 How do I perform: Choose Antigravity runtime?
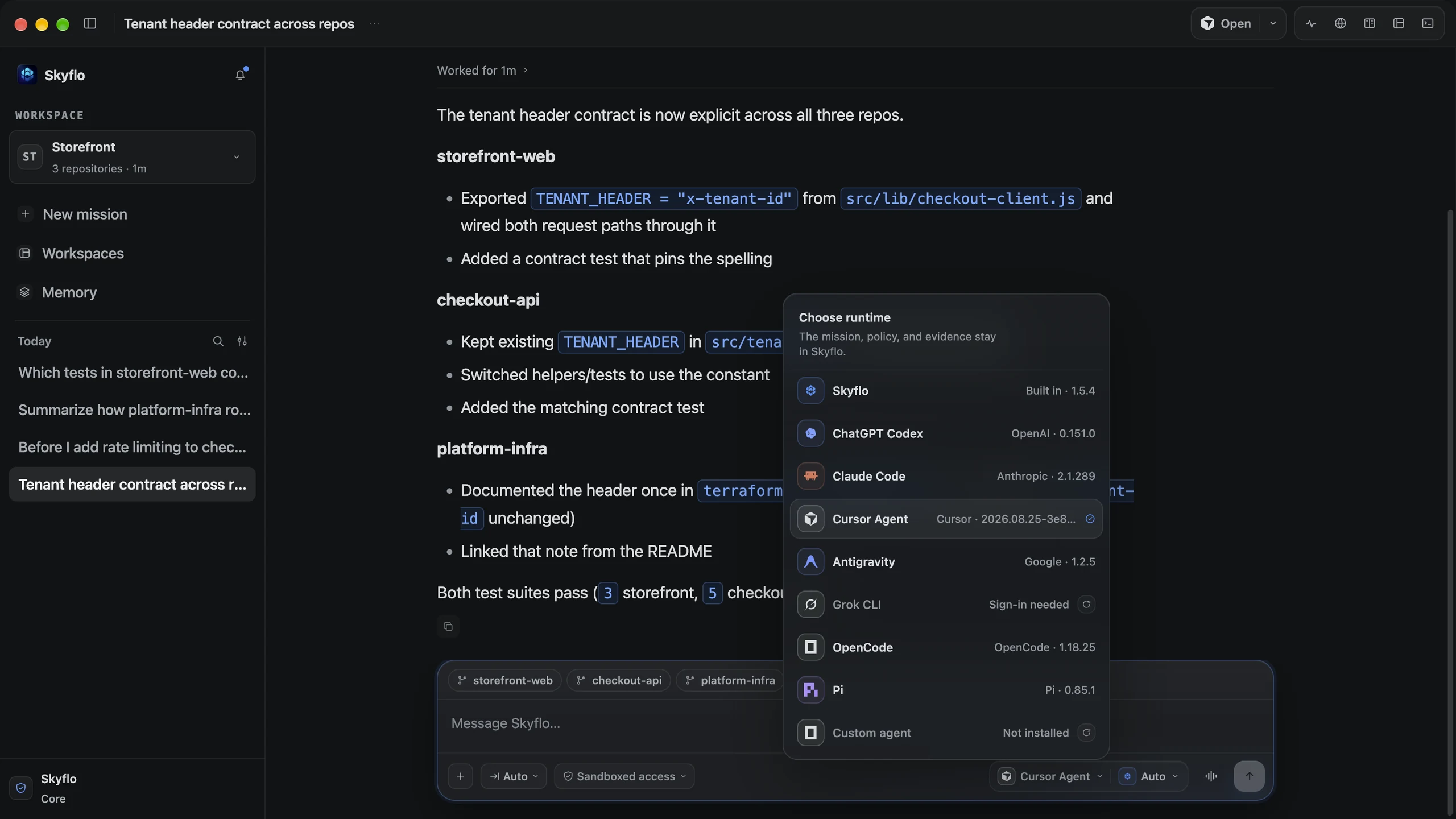[946, 561]
